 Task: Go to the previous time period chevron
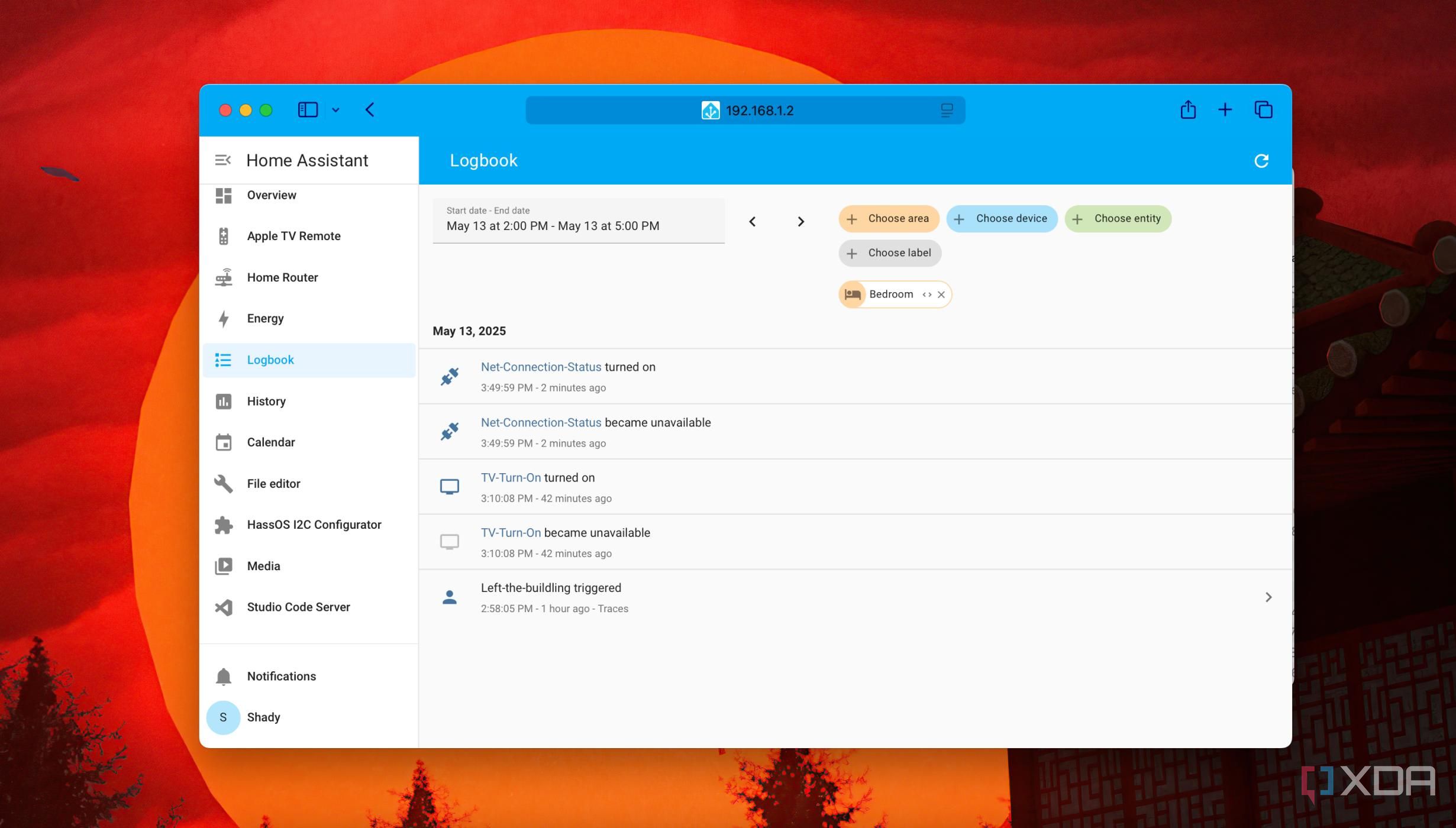(753, 221)
